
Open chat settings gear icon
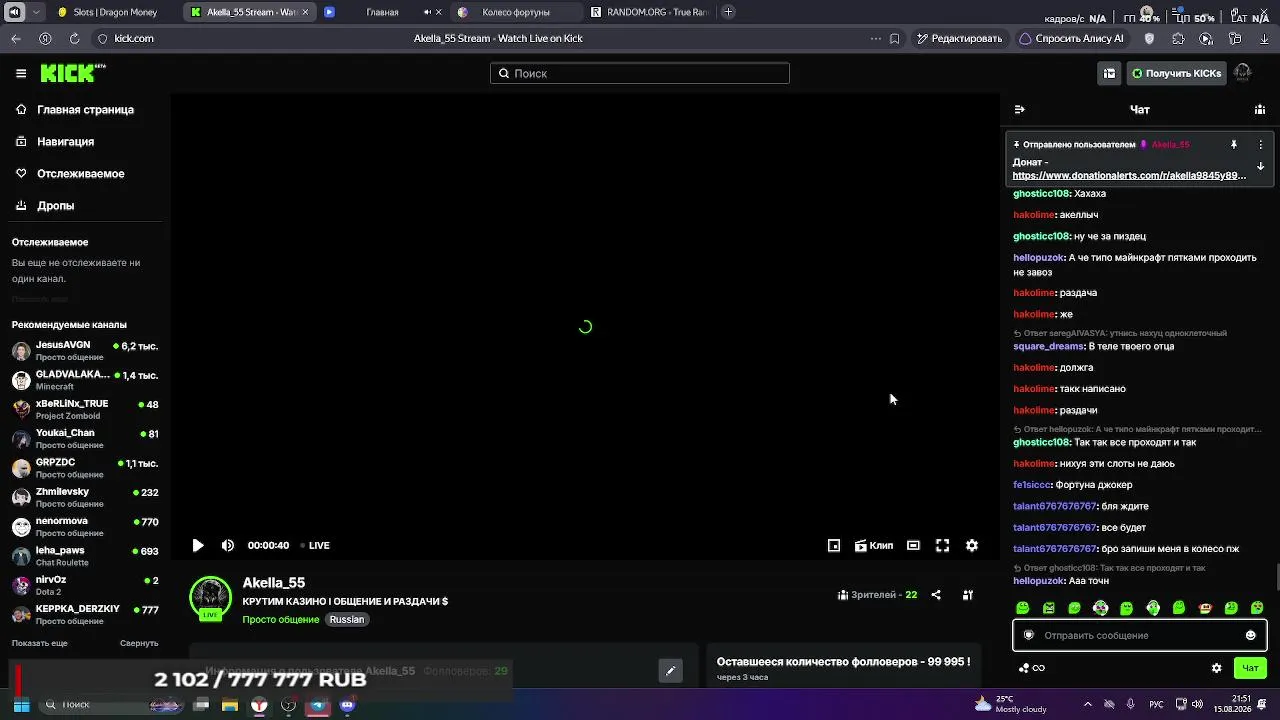(1217, 668)
